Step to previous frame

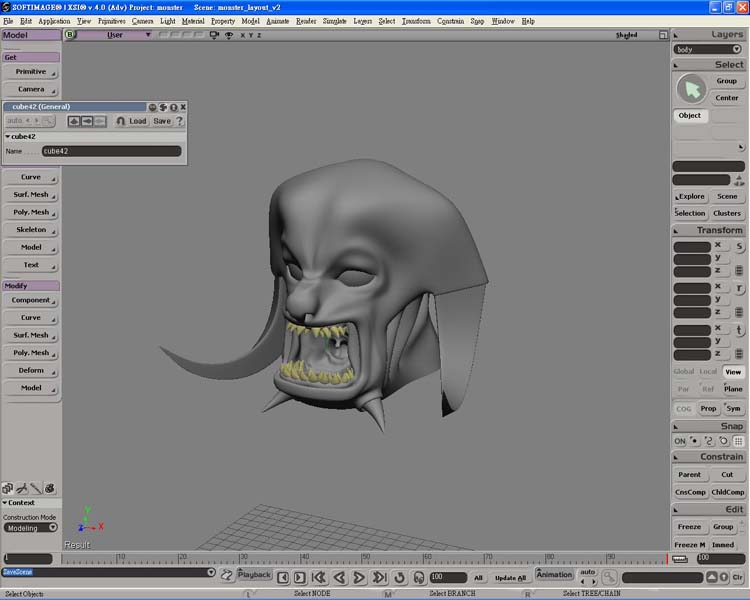283,578
